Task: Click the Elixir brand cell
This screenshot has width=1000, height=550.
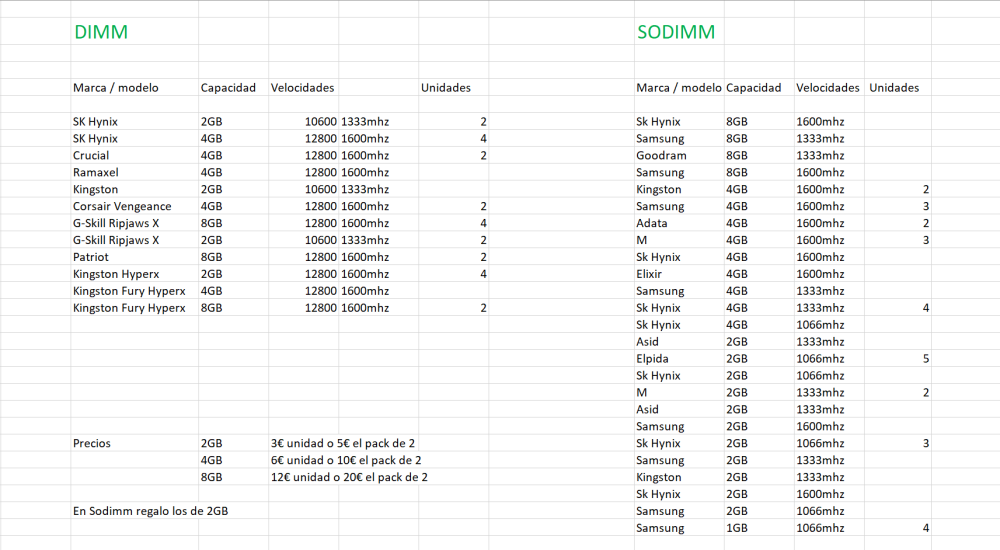Action: click(649, 274)
